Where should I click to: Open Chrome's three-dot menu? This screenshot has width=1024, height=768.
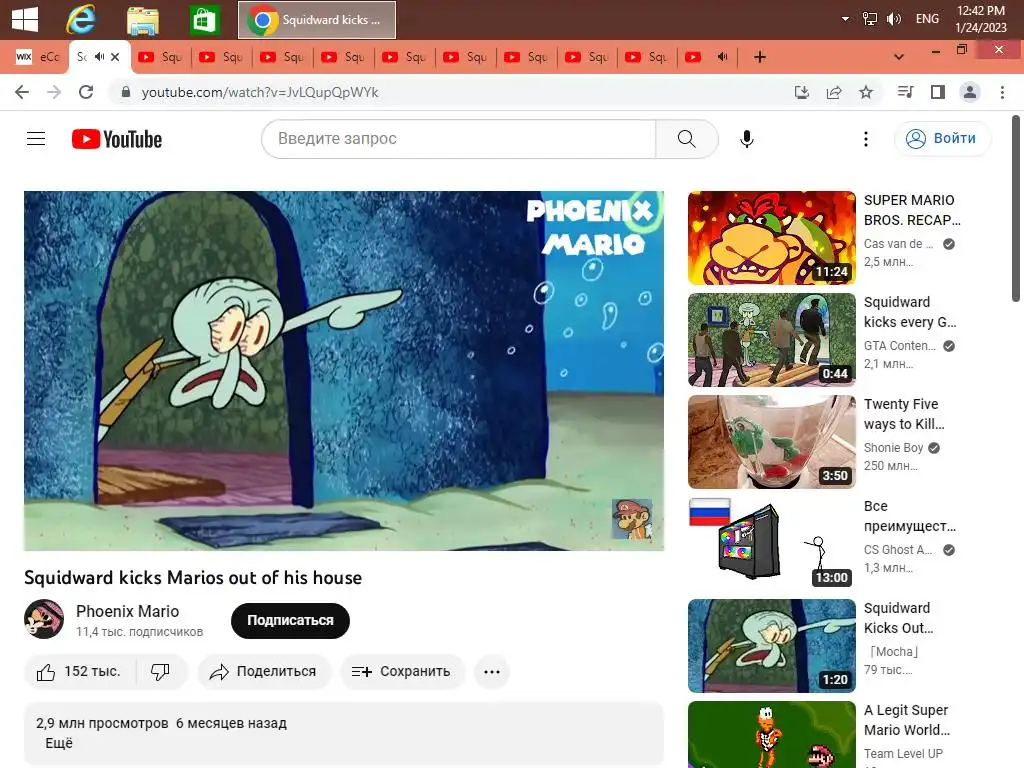click(x=1002, y=92)
